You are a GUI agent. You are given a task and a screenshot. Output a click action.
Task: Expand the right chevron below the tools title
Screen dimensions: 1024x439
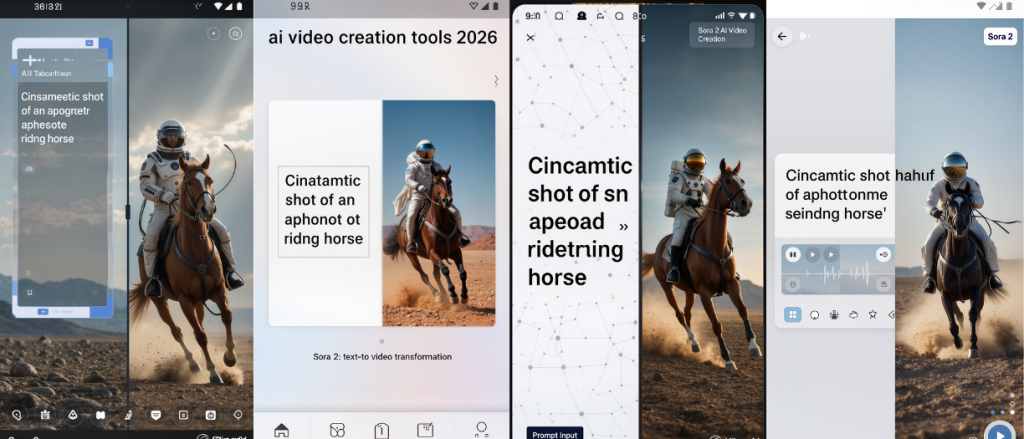(x=496, y=81)
